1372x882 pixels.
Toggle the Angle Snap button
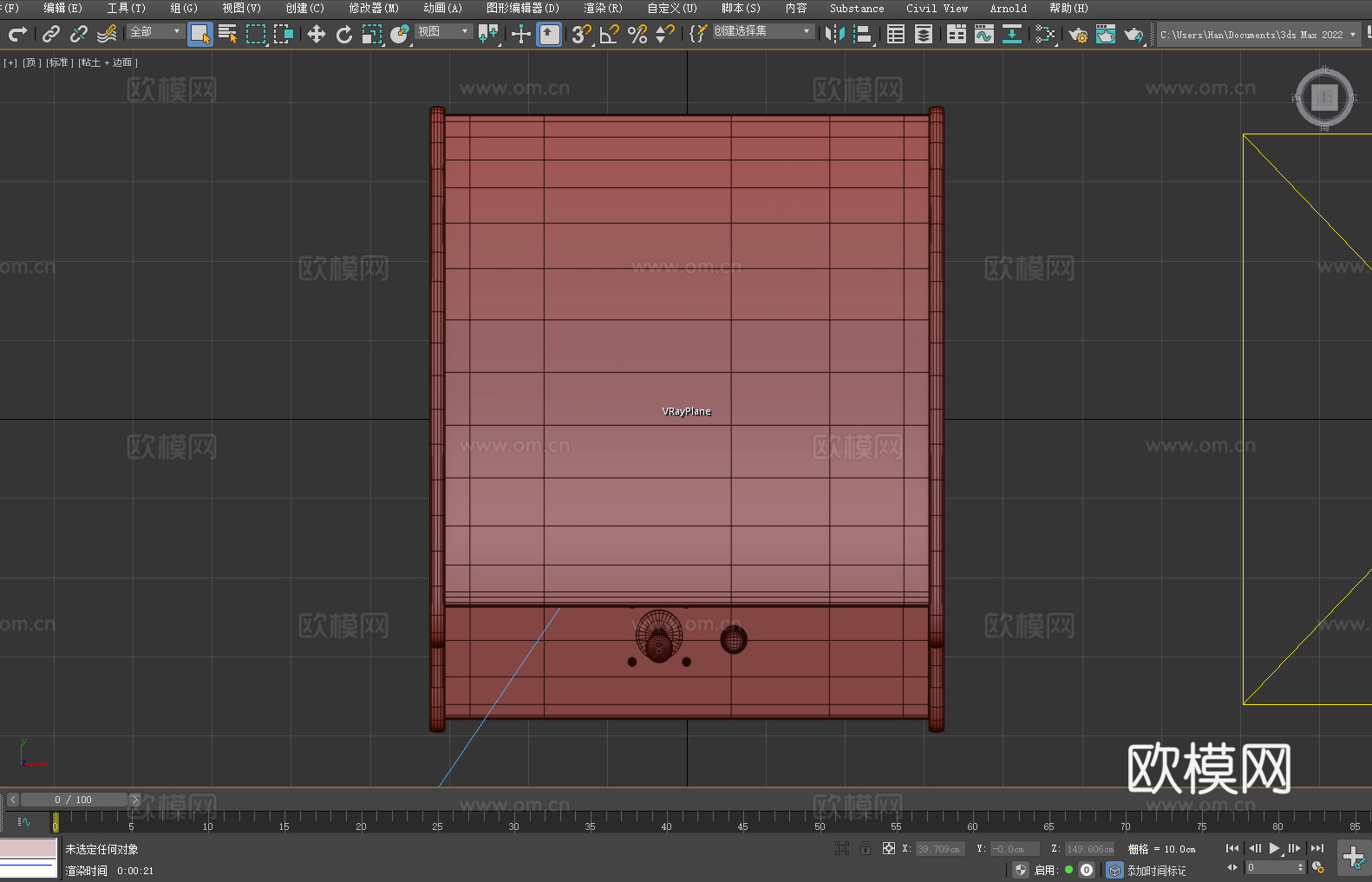pyautogui.click(x=609, y=34)
